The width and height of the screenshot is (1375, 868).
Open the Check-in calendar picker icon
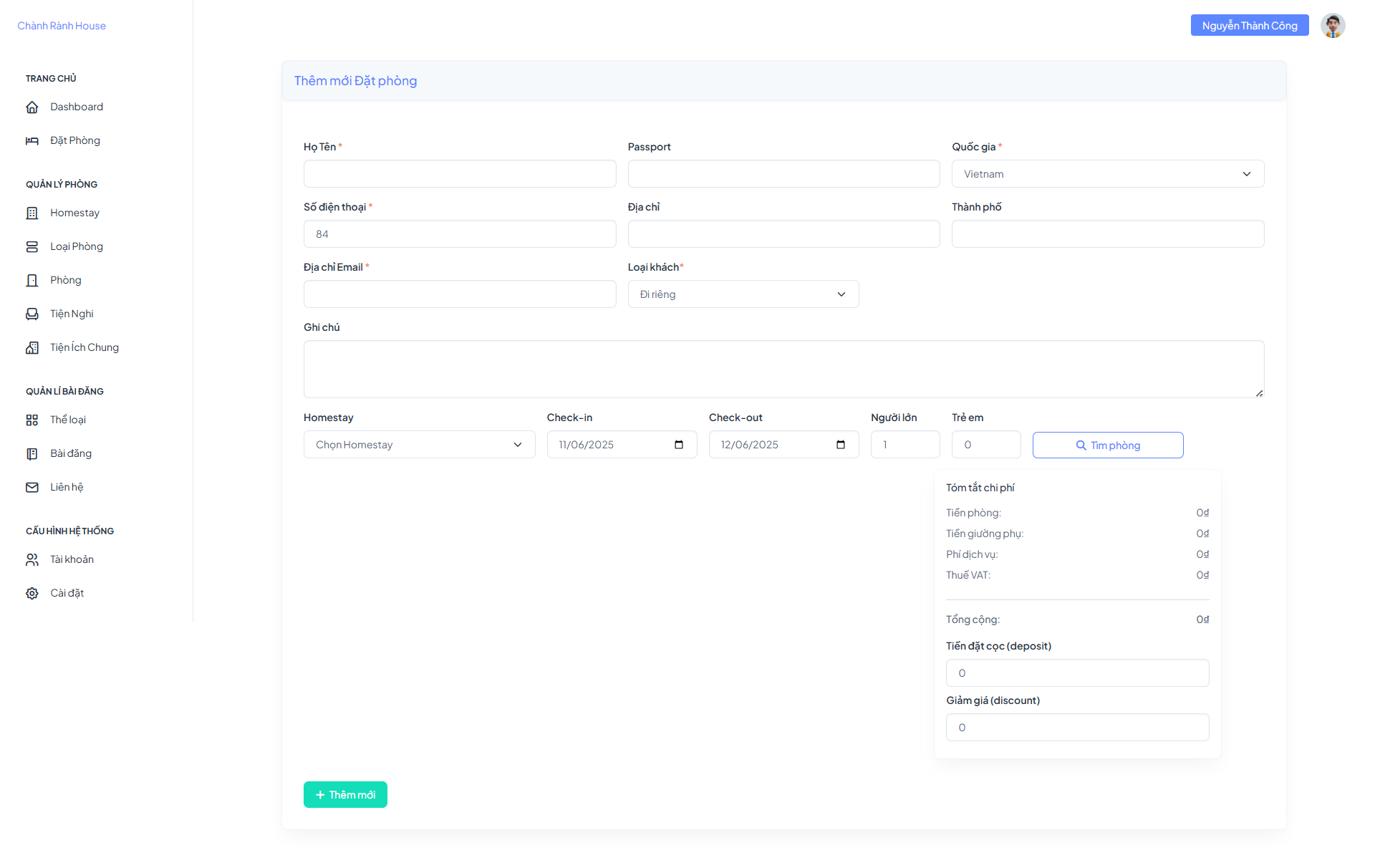(679, 445)
